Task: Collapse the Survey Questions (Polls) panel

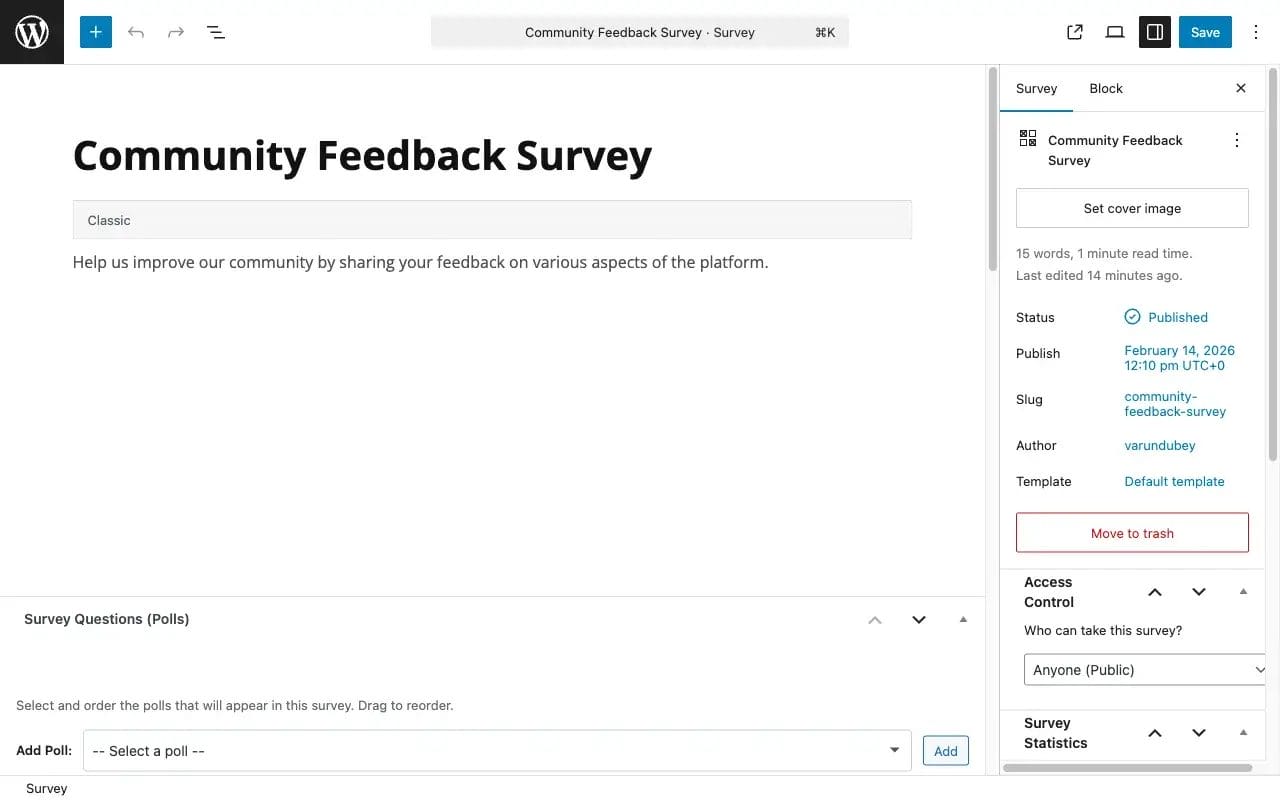Action: [x=962, y=619]
